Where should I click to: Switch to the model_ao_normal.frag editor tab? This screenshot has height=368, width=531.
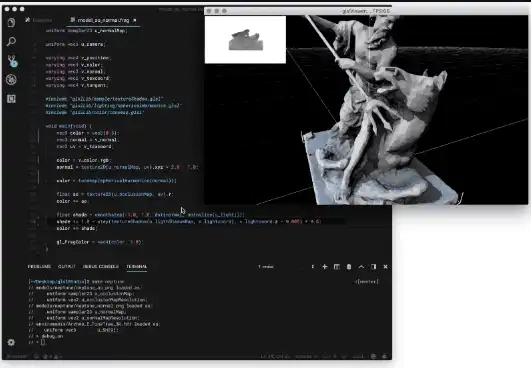point(103,20)
